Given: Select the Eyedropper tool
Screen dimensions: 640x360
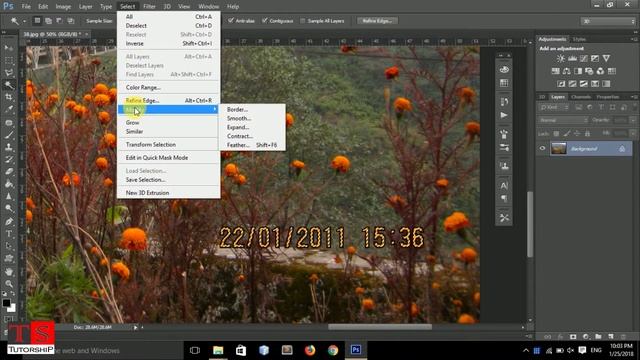Looking at the screenshot, I should click(9, 109).
